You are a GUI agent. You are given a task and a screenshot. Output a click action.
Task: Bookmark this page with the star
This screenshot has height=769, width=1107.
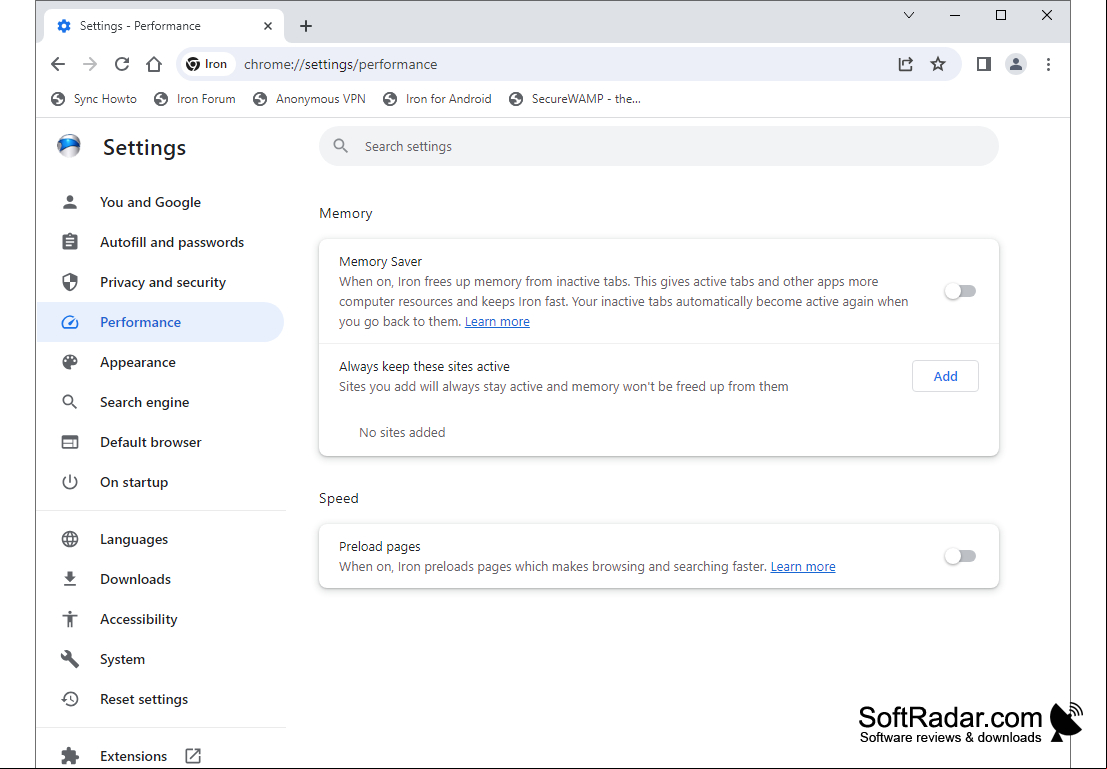(938, 64)
